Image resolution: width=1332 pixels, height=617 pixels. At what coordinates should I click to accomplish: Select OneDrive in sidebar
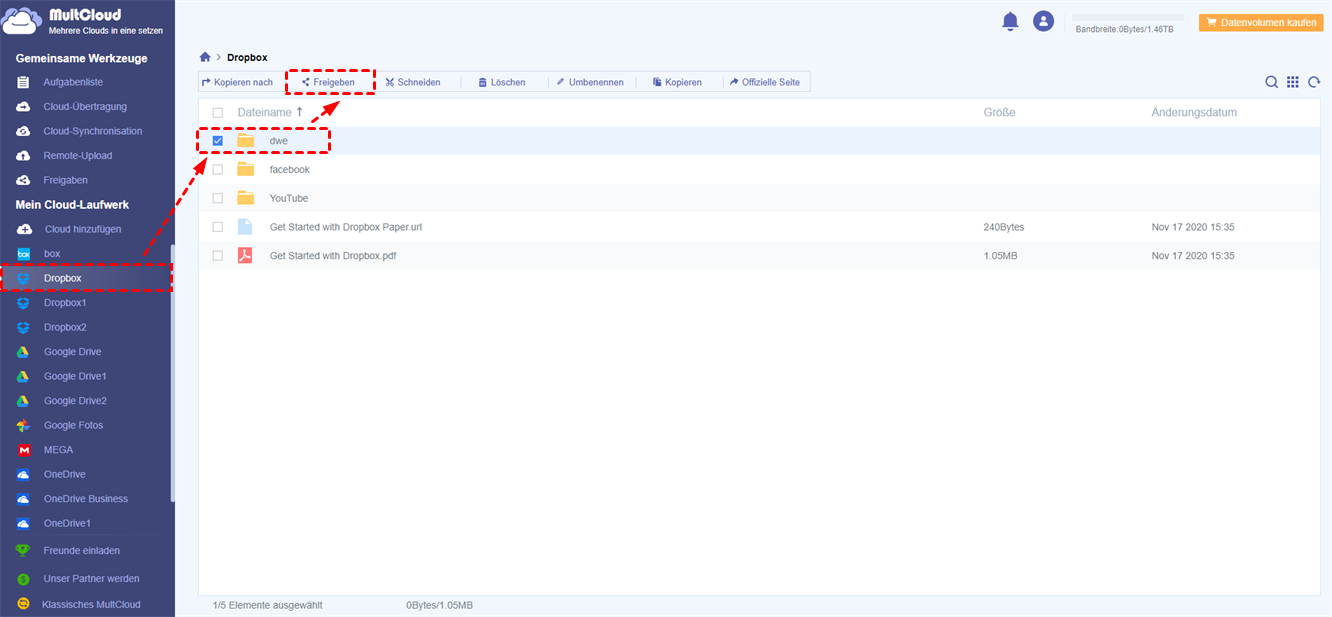[x=64, y=474]
